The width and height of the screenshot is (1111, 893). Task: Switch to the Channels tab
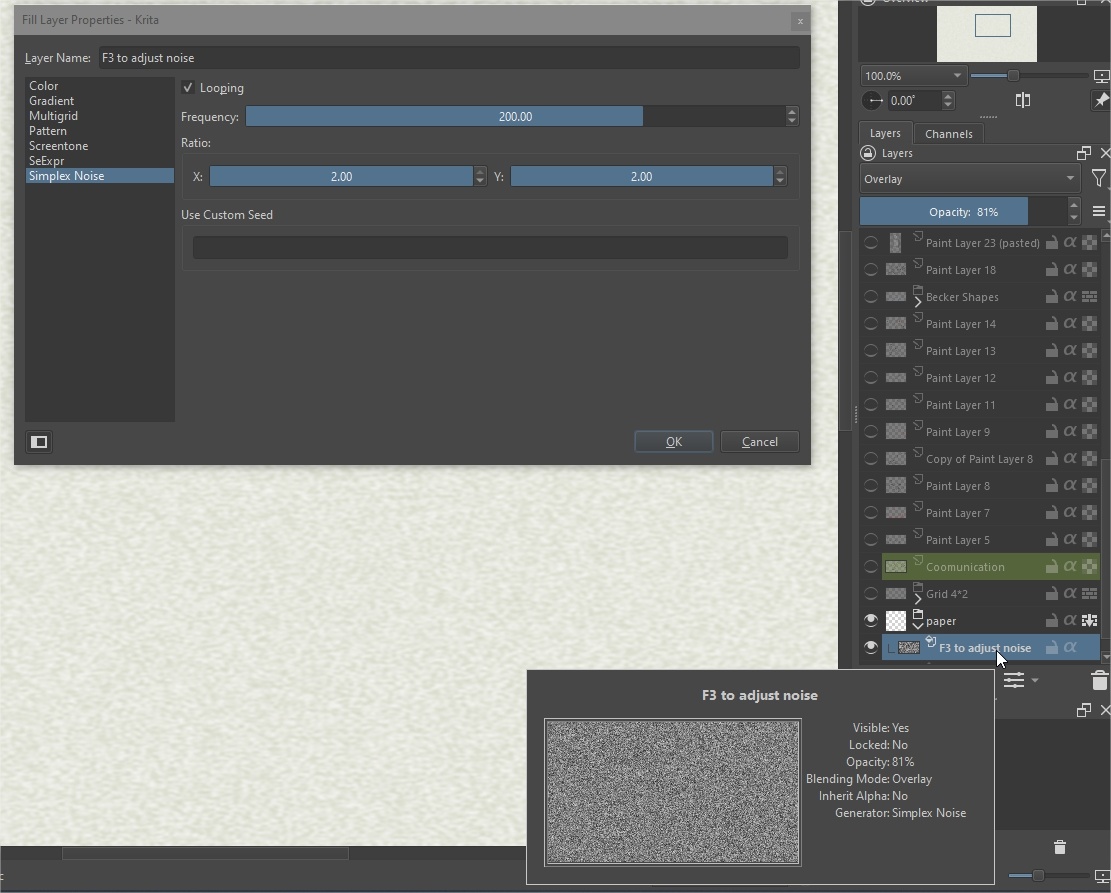948,134
